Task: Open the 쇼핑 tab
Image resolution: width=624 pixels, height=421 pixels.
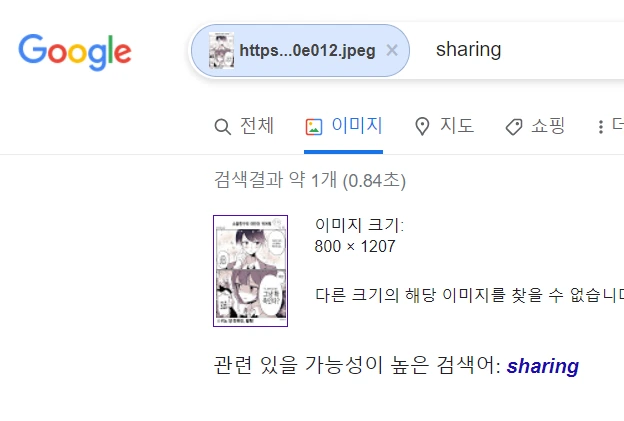Action: pos(548,126)
